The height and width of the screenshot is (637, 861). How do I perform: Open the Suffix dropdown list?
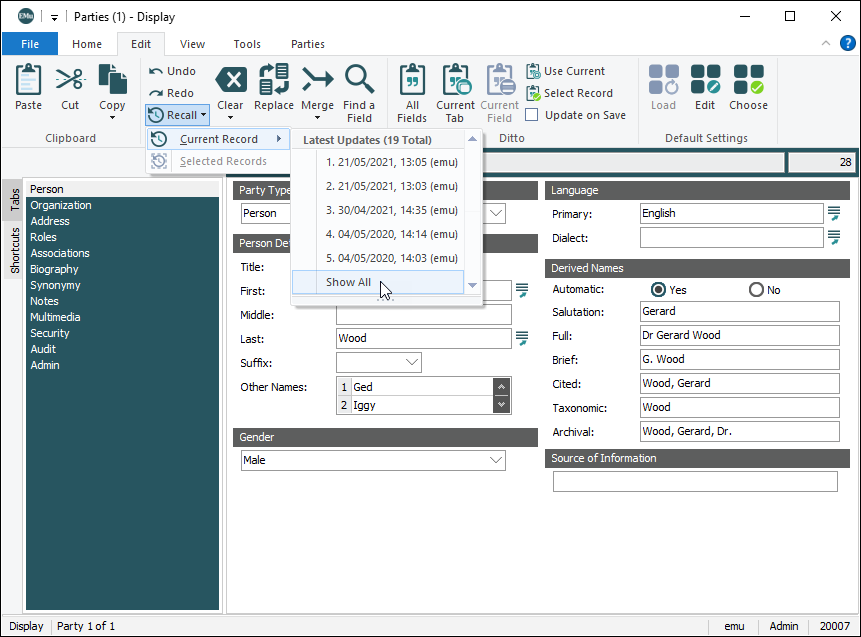coord(411,362)
